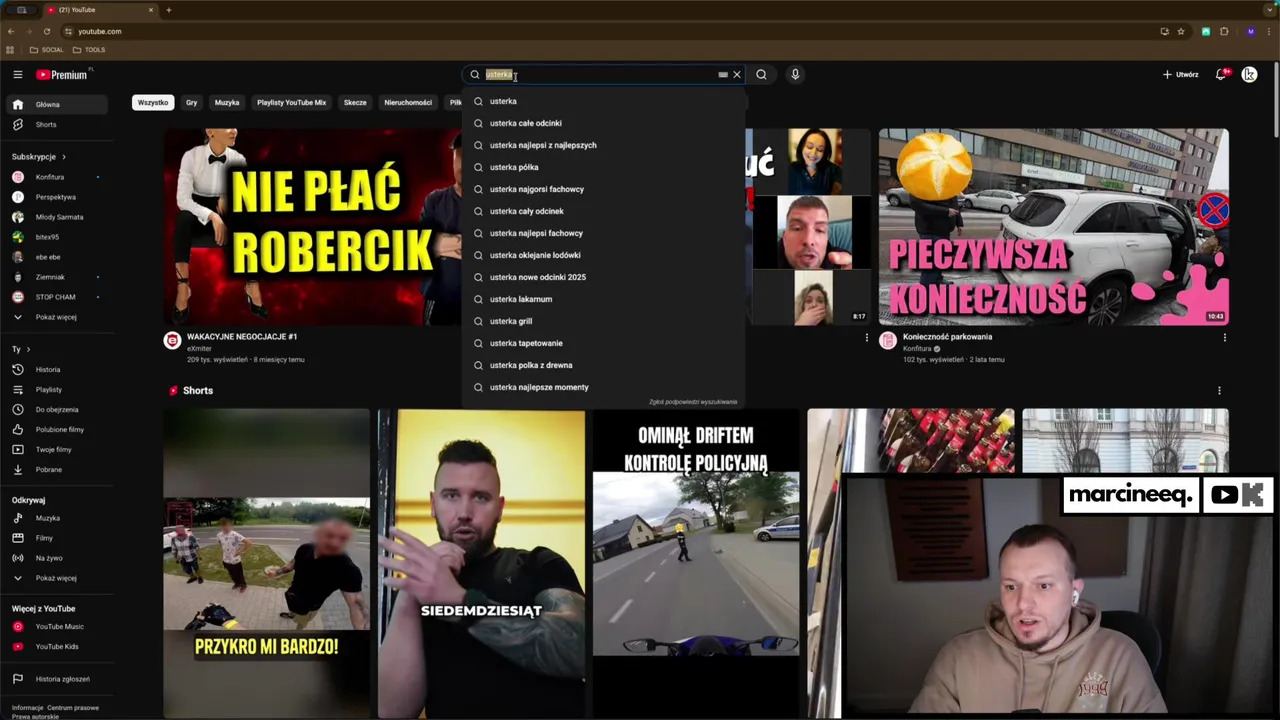
Task: Choose suggestion usterka najlepsi z najlepszych
Action: pyautogui.click(x=603, y=145)
